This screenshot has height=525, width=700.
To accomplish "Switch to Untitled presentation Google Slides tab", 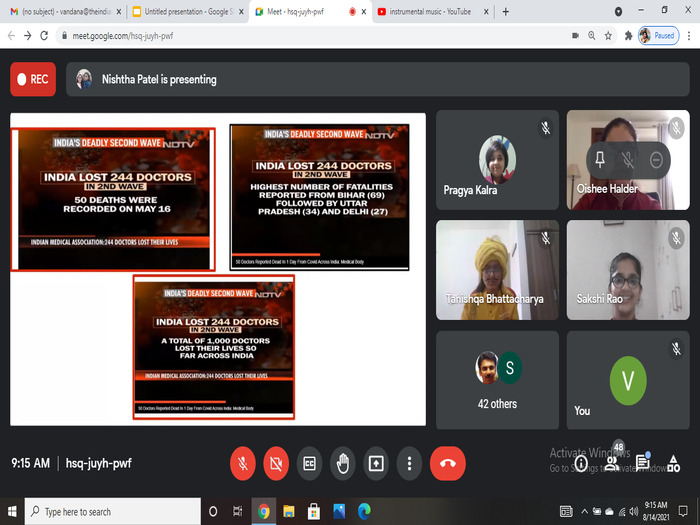I will coord(188,12).
